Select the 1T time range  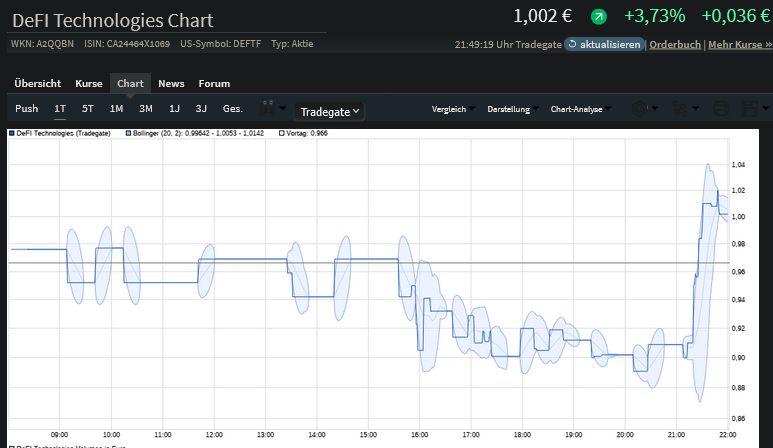pyautogui.click(x=60, y=108)
